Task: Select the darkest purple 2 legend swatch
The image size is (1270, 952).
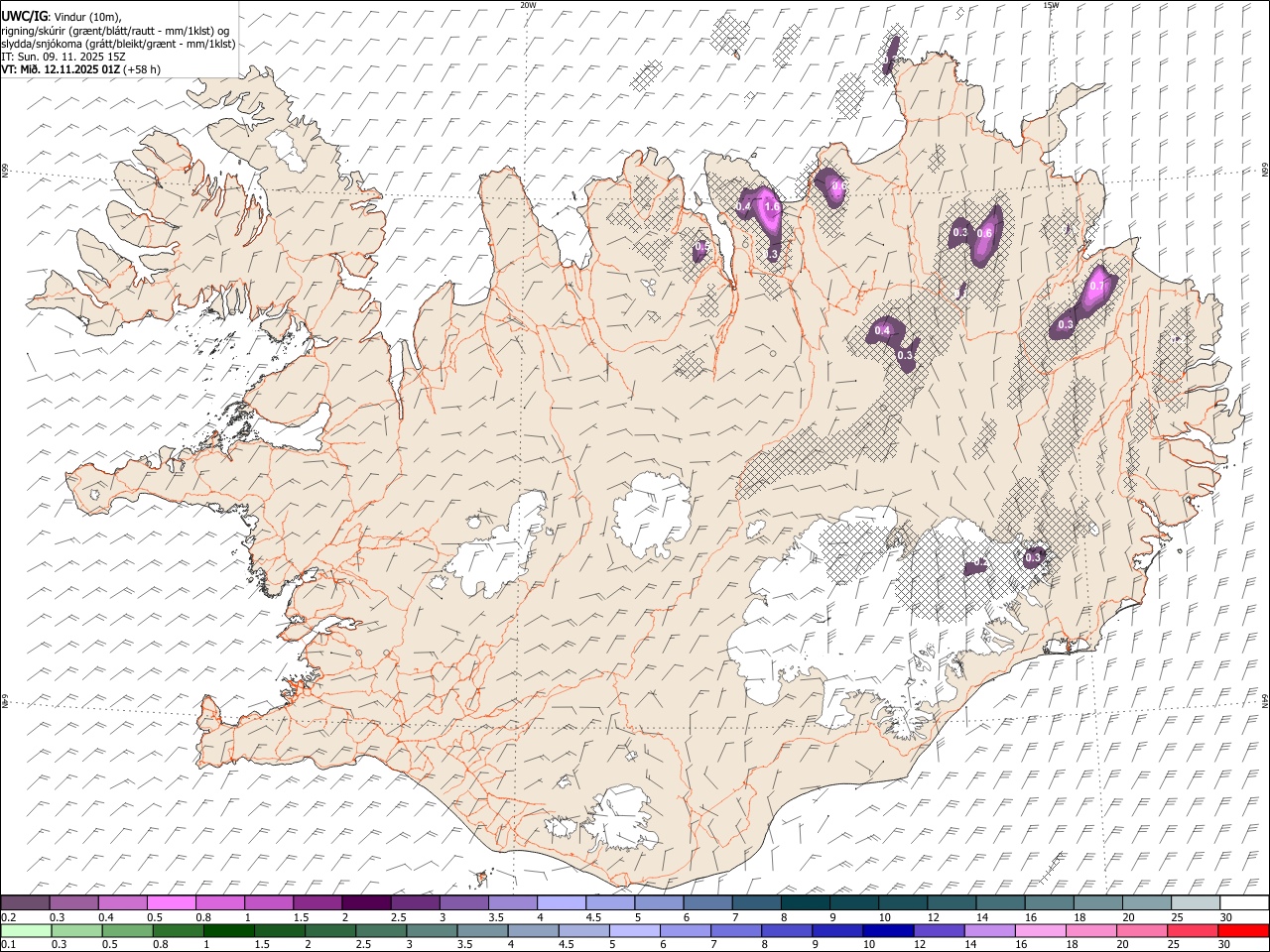Action: coord(366,902)
